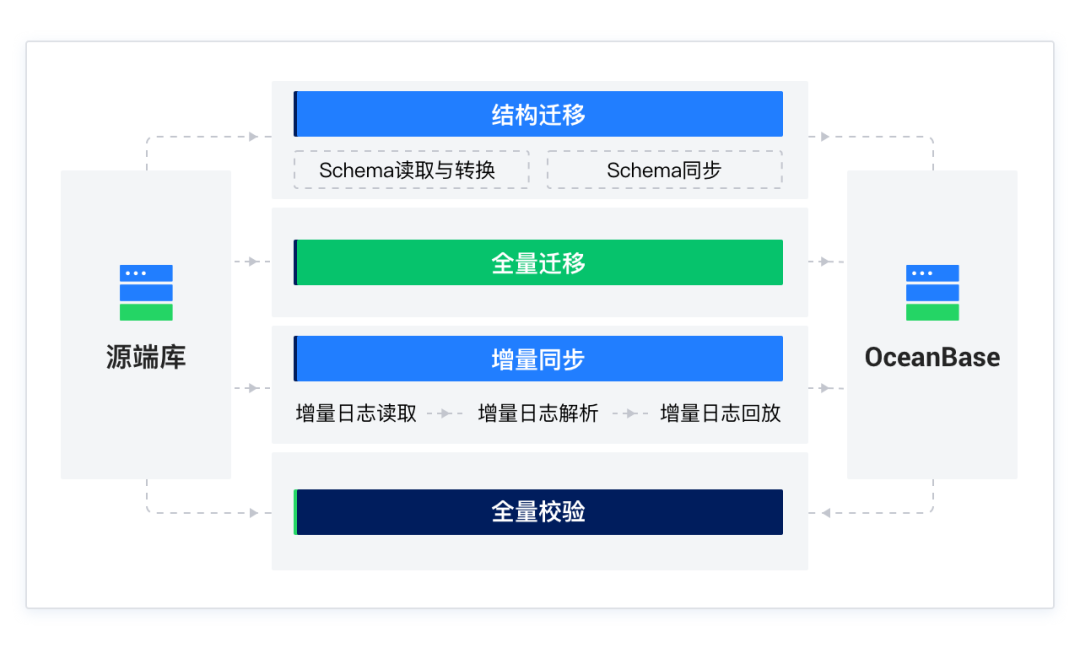Click the arrow between 增量日志读取 and 增量日志解析
1080x648 pixels.
pos(446,413)
